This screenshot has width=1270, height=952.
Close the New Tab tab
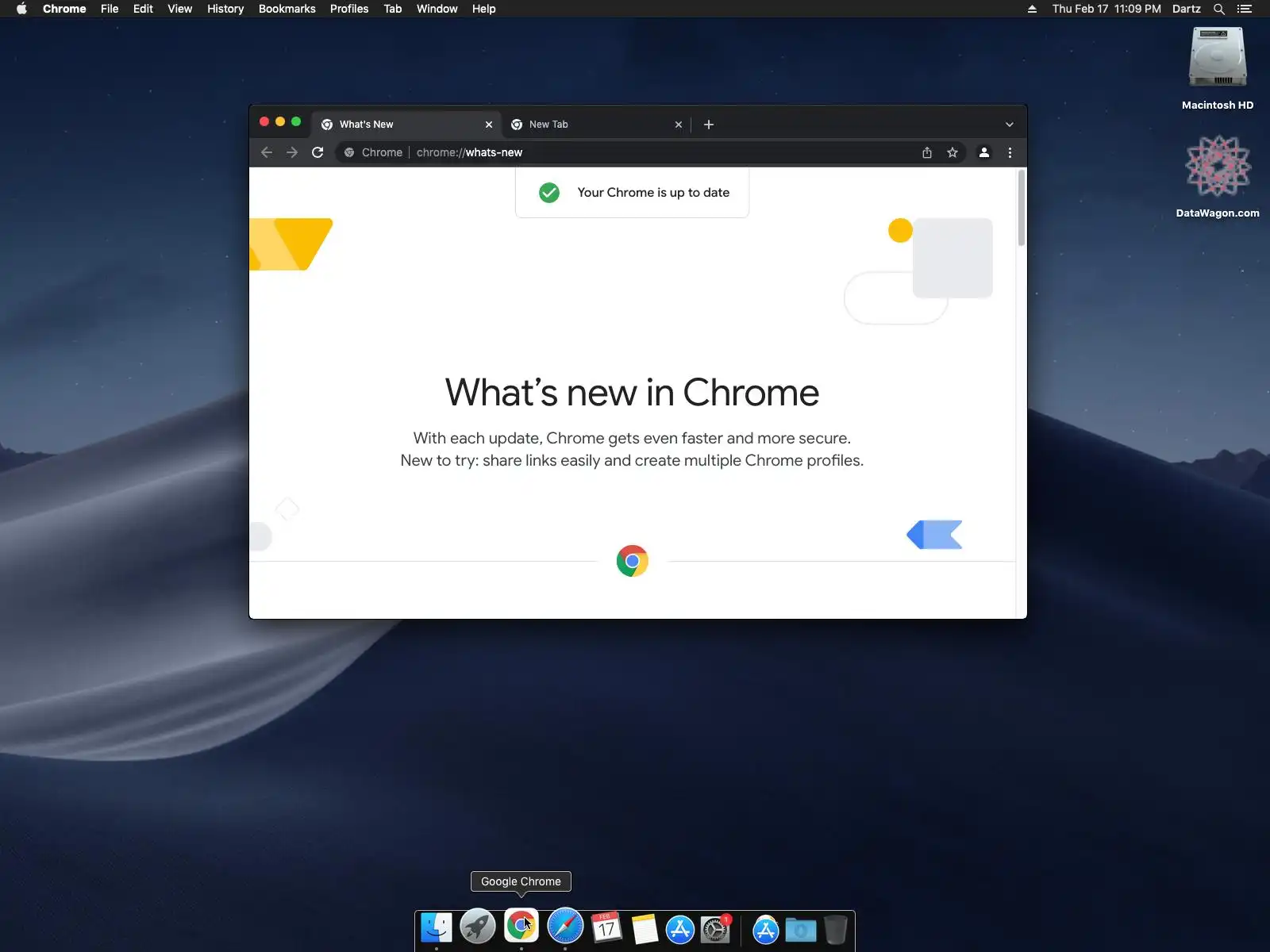(679, 125)
